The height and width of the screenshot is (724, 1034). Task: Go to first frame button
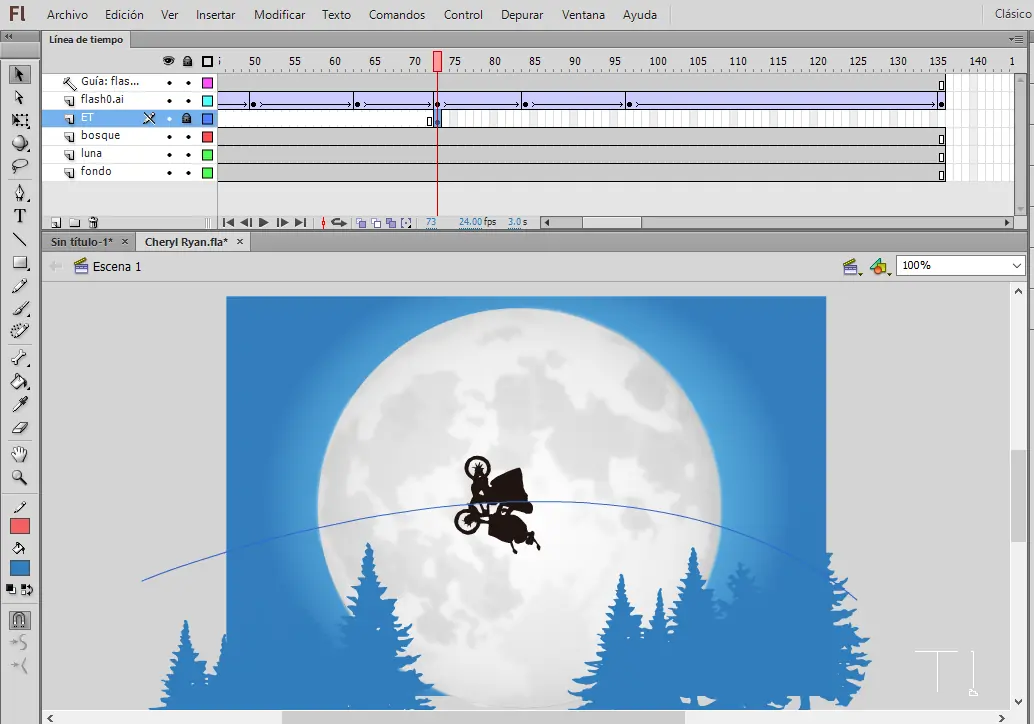[228, 223]
